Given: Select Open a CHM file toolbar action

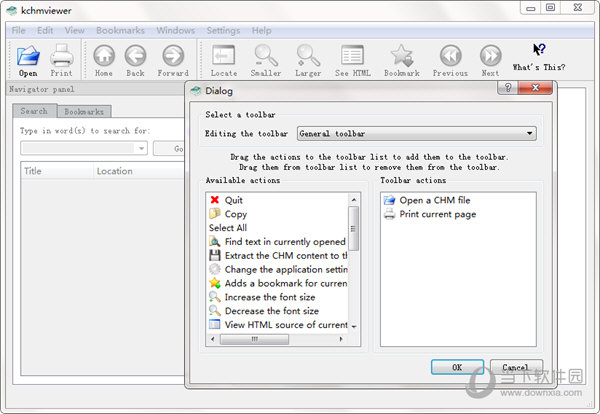Looking at the screenshot, I should pos(458,200).
